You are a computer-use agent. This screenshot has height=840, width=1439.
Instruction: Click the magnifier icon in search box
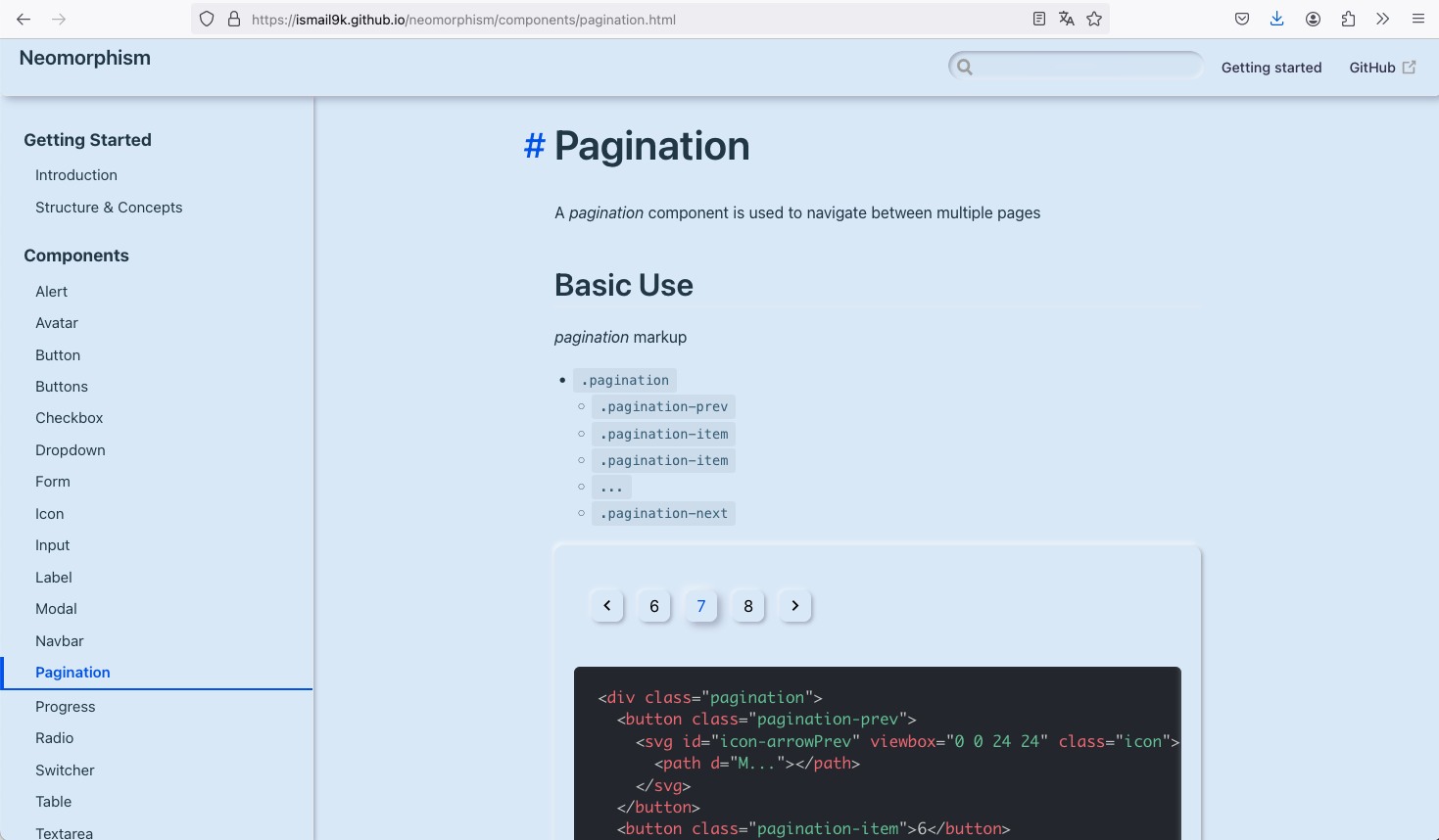[965, 67]
